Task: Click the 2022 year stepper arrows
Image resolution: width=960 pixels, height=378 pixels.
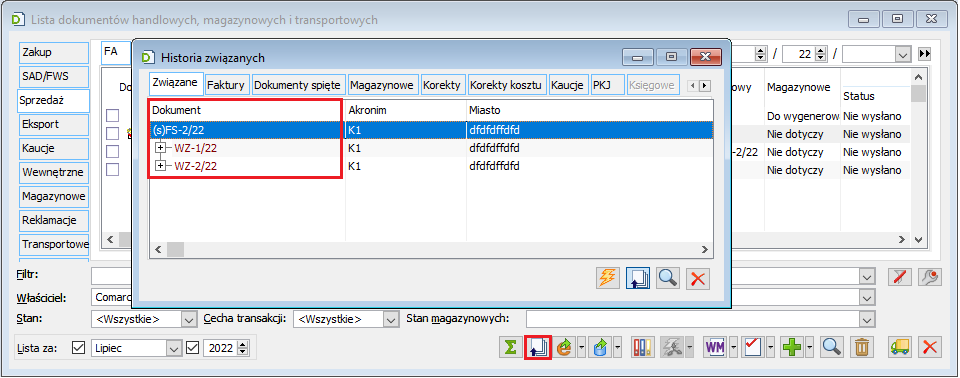Action: [x=243, y=348]
